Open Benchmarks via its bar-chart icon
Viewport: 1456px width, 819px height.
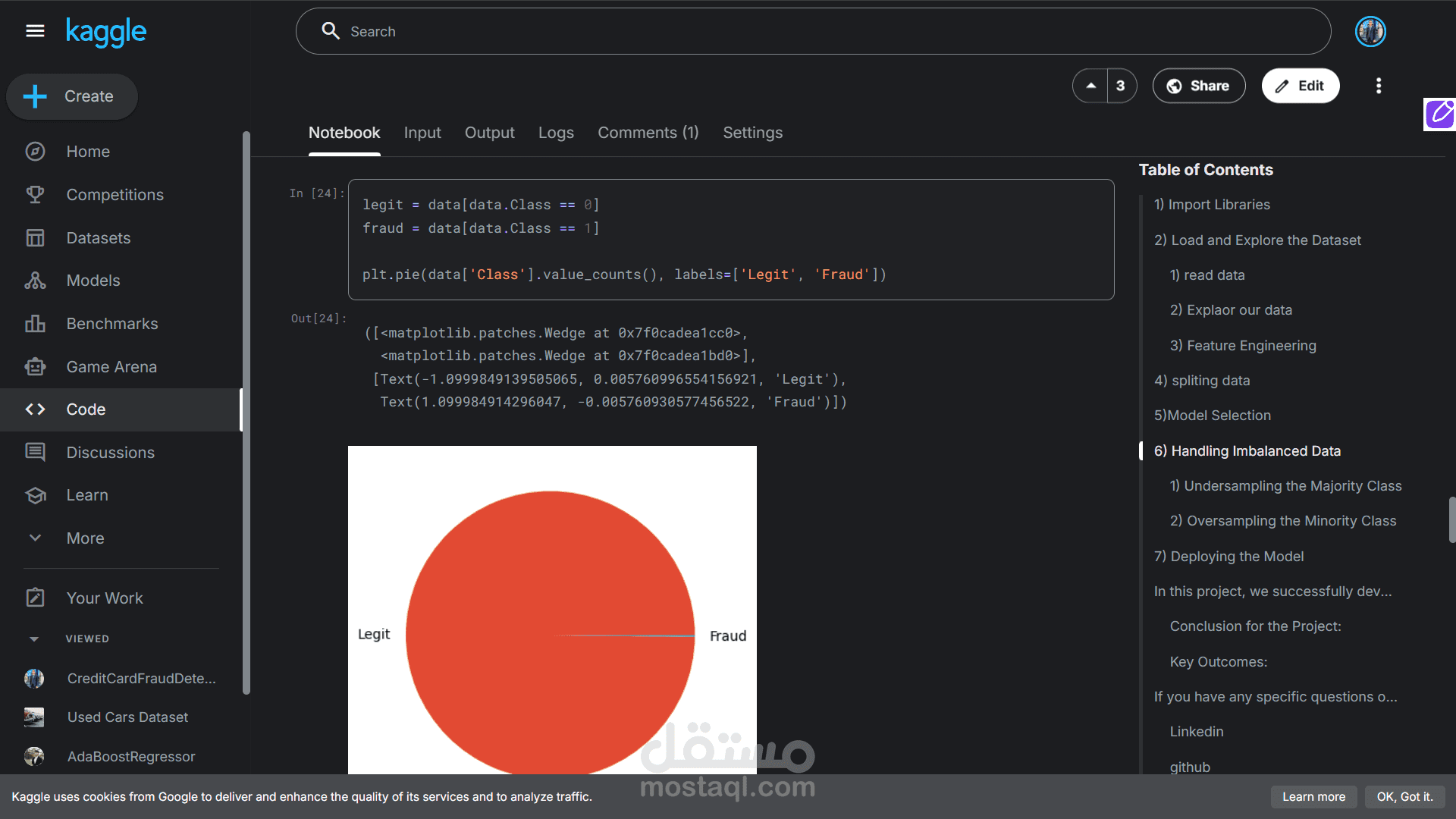pos(35,324)
